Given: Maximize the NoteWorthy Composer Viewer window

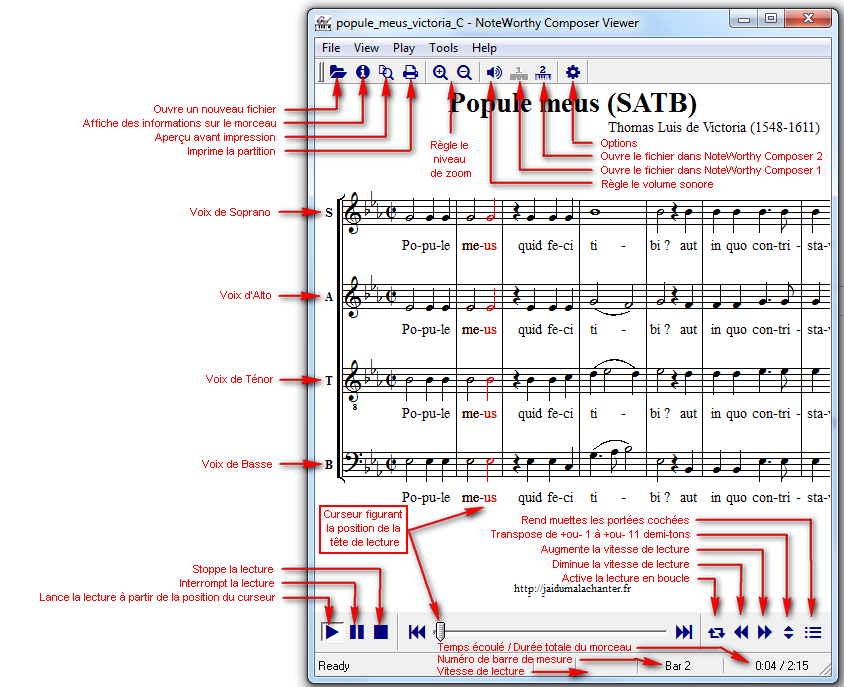Looking at the screenshot, I should pyautogui.click(x=771, y=19).
